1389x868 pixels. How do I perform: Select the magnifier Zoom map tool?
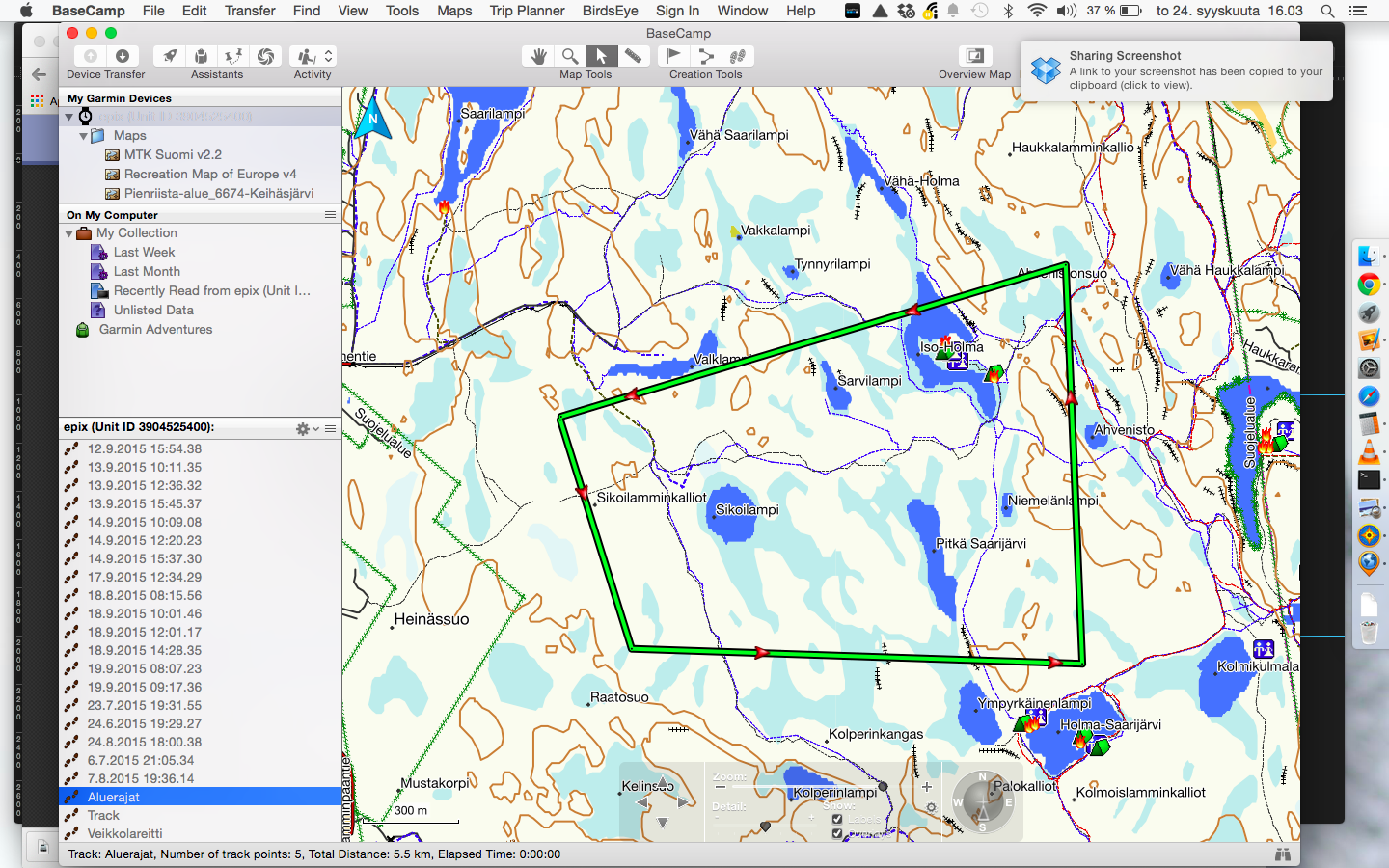point(570,56)
